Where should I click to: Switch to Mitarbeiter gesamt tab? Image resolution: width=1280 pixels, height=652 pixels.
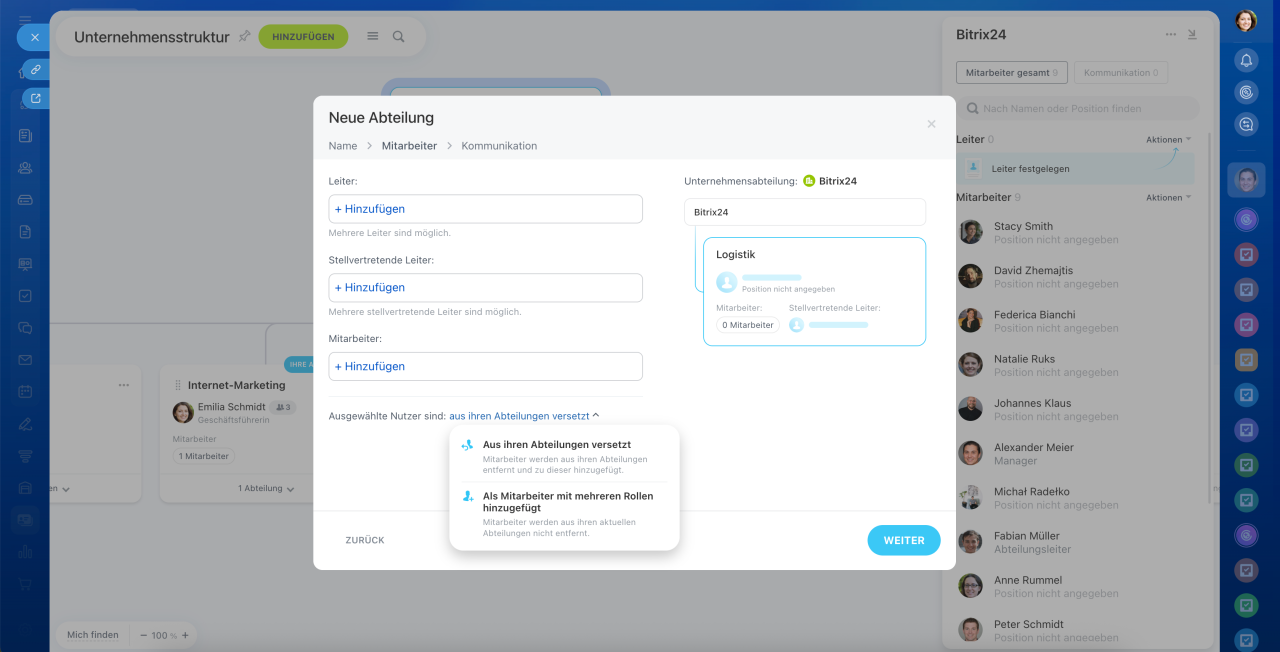pyautogui.click(x=1012, y=73)
